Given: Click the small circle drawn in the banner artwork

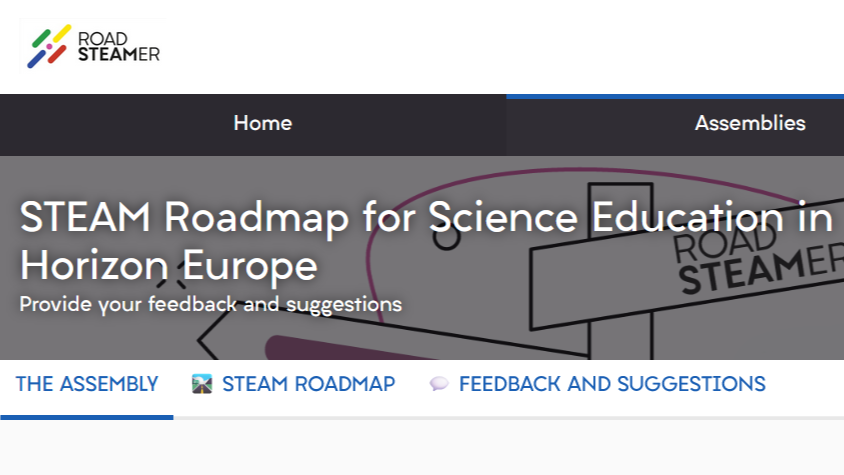Looking at the screenshot, I should 447,237.
